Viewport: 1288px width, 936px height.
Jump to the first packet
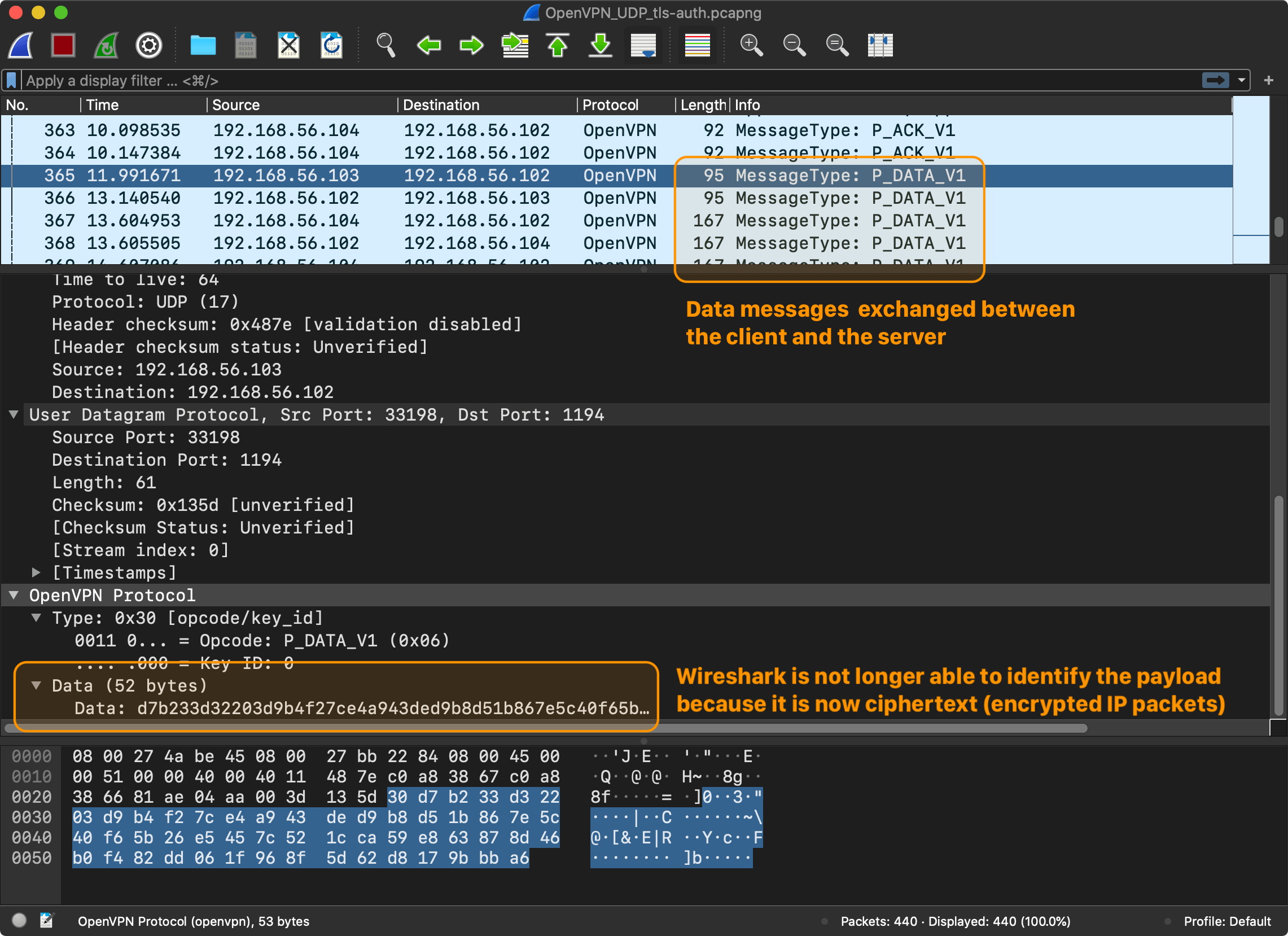(558, 45)
